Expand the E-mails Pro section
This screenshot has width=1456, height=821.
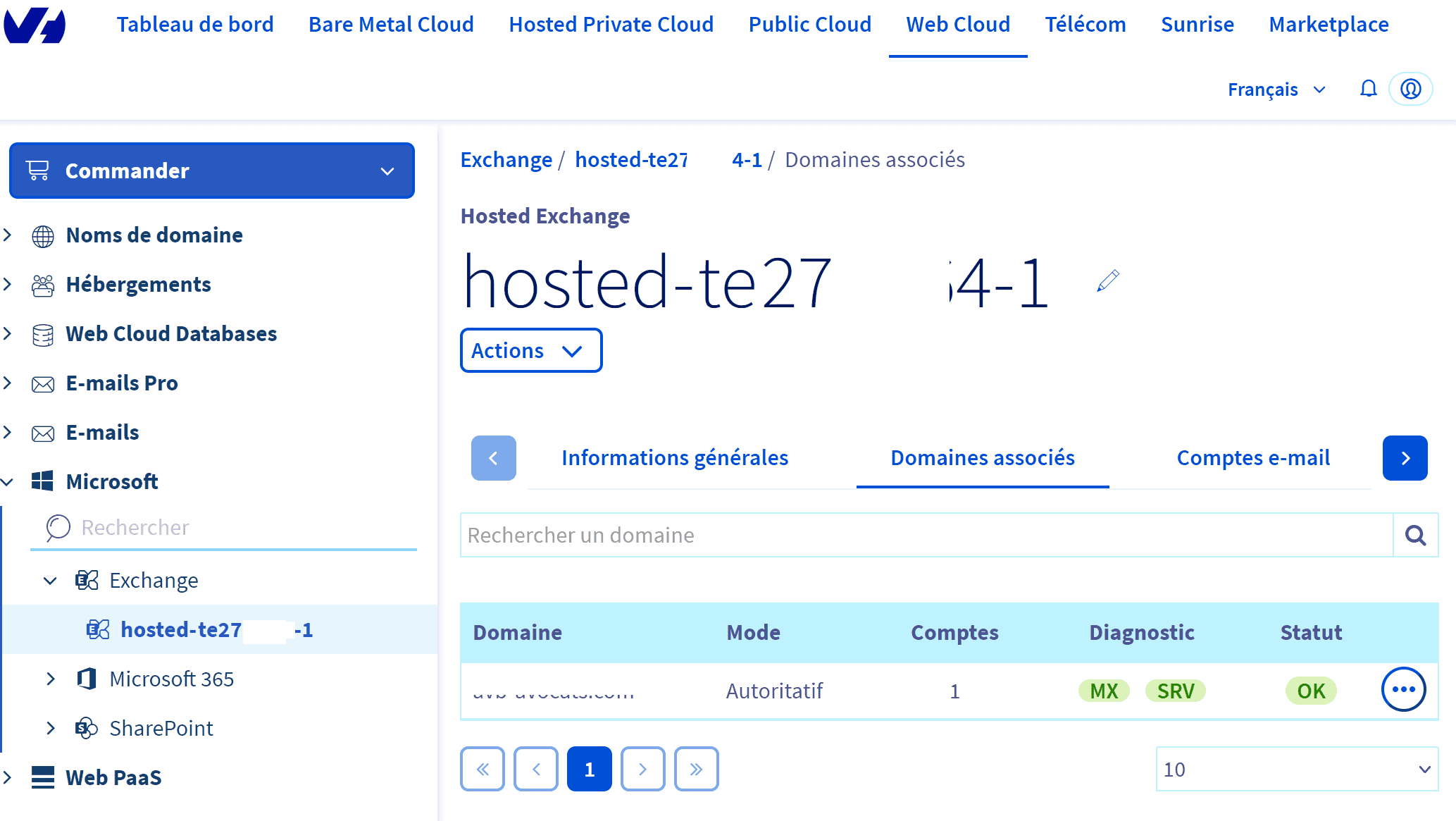tap(8, 383)
